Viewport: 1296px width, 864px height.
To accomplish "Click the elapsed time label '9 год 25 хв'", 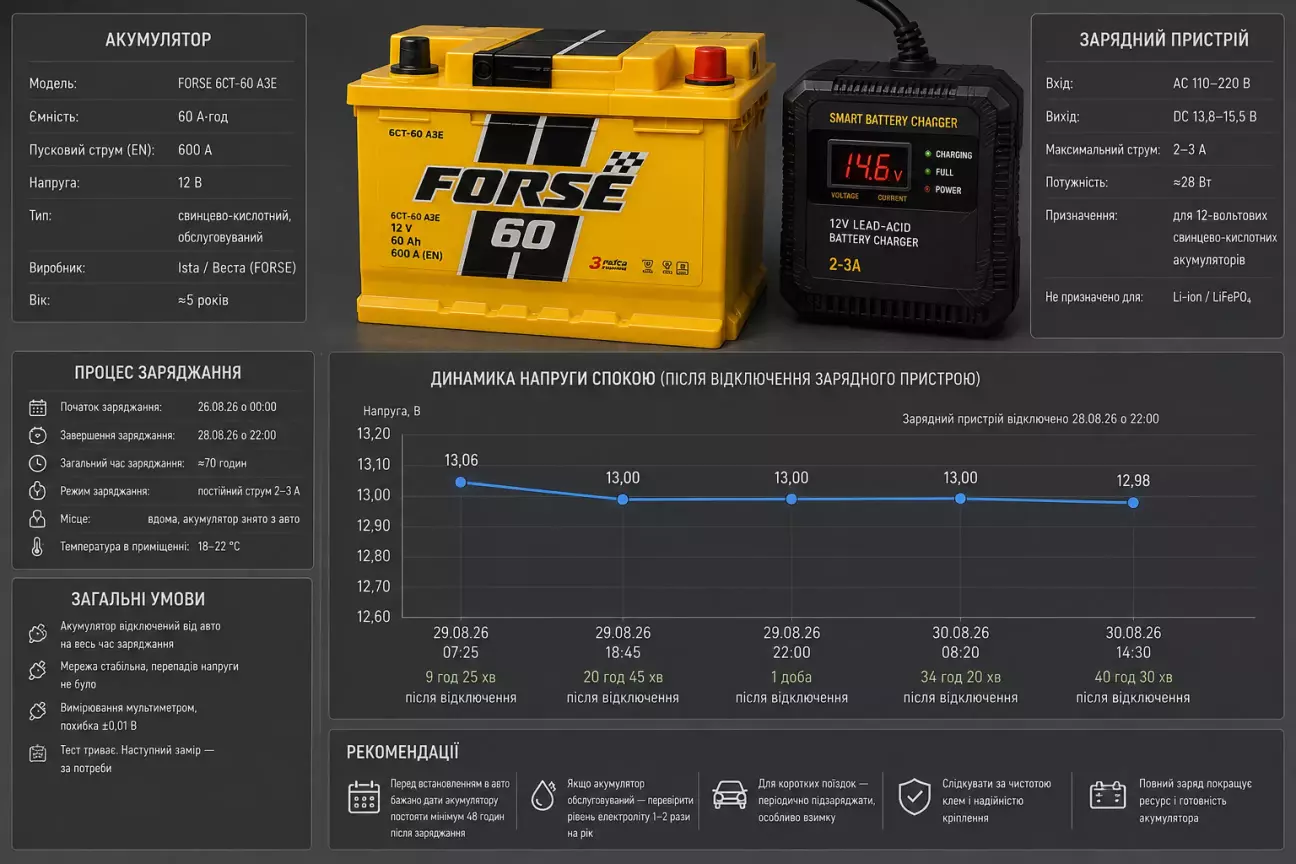I will pos(460,677).
